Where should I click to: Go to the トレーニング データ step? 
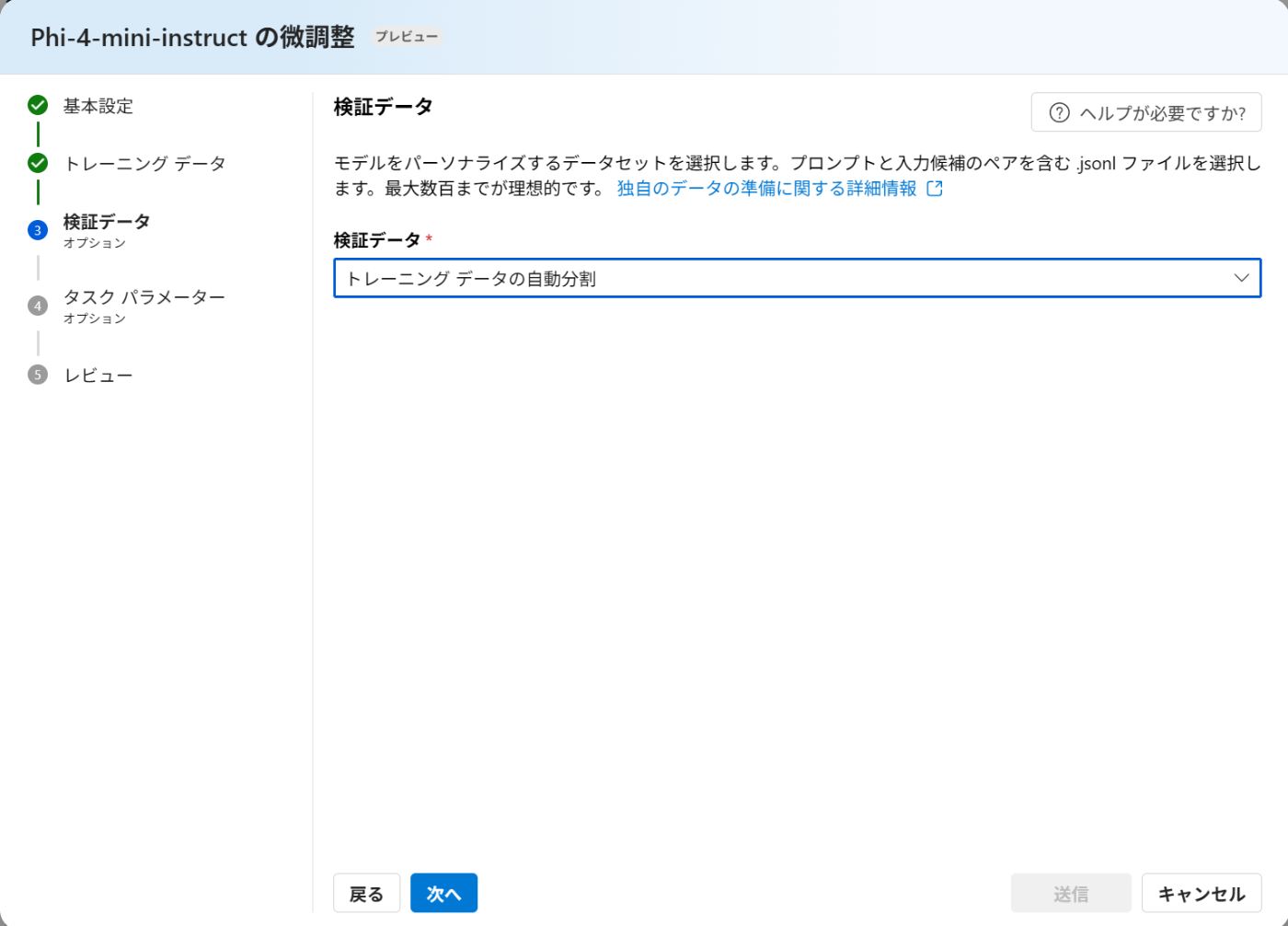(144, 164)
